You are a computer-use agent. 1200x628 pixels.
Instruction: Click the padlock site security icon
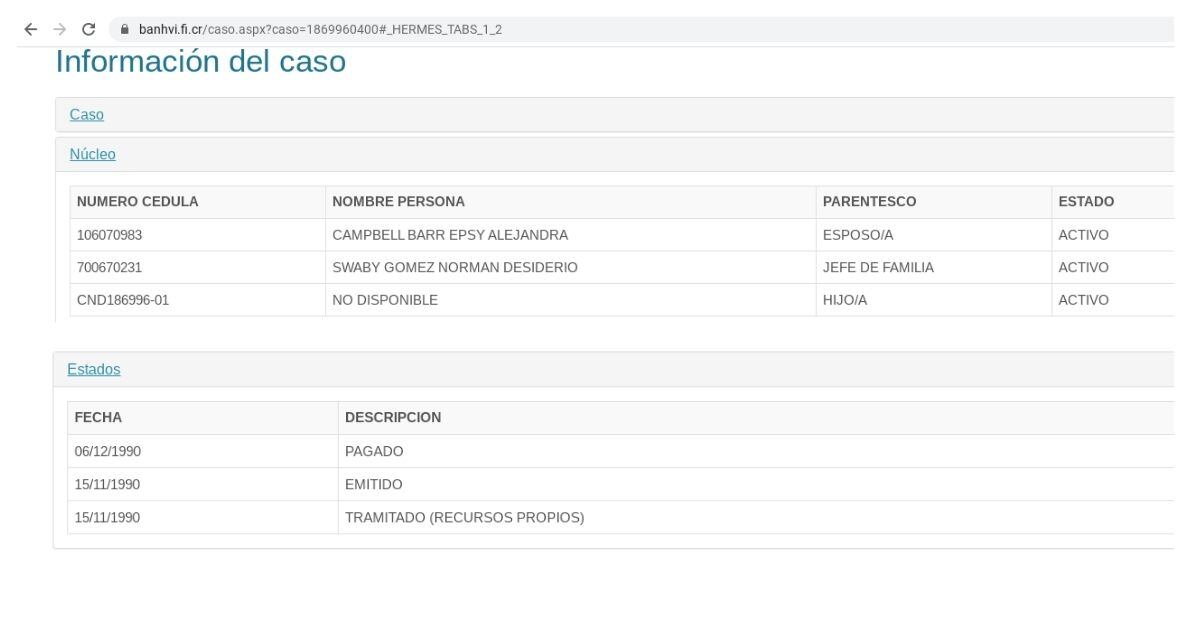125,29
